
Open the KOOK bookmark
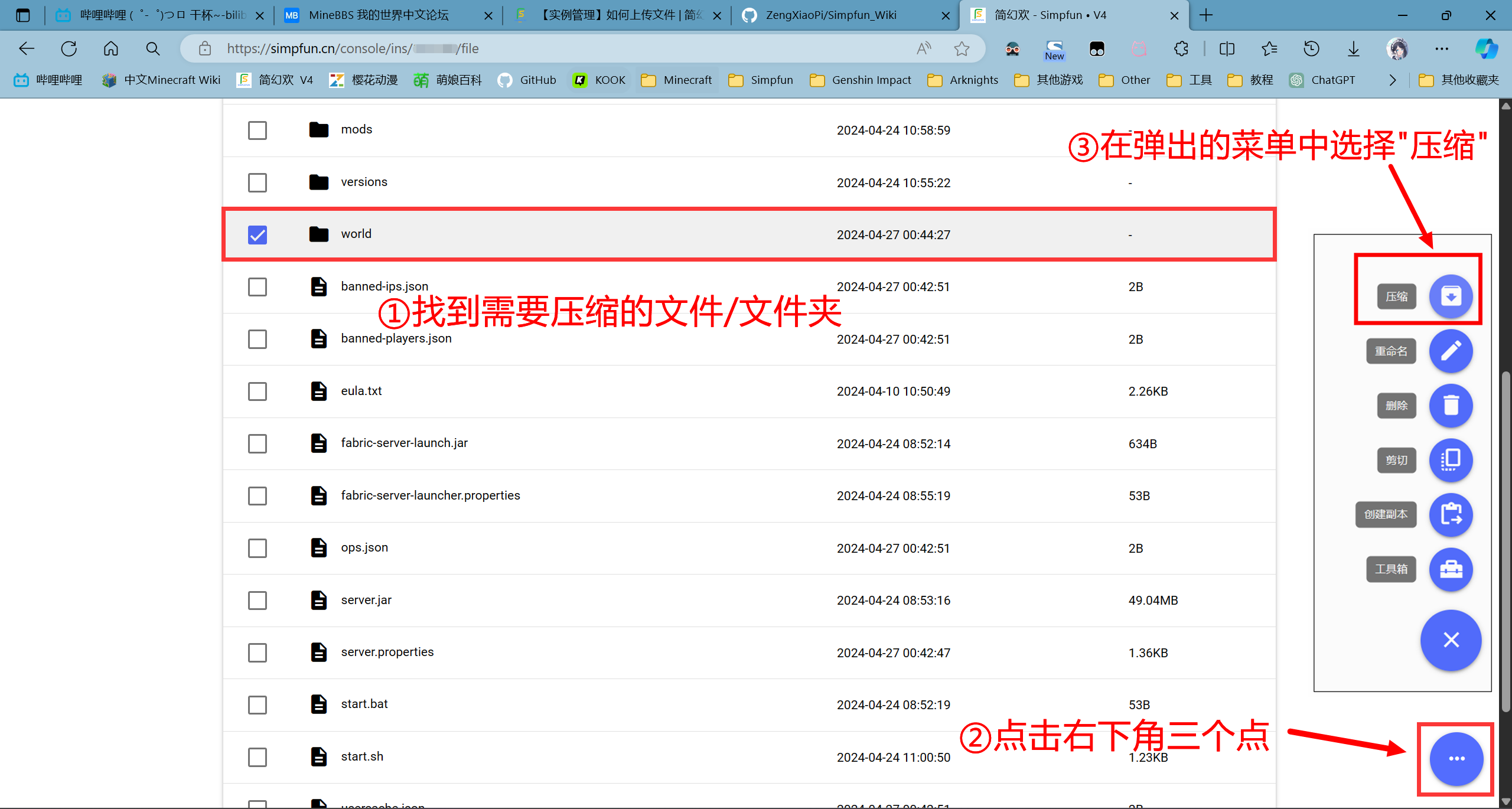[599, 80]
